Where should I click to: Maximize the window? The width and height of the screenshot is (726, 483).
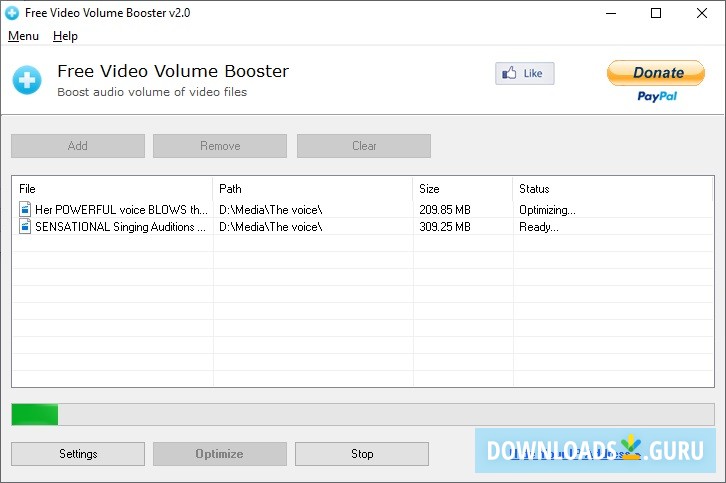[656, 13]
